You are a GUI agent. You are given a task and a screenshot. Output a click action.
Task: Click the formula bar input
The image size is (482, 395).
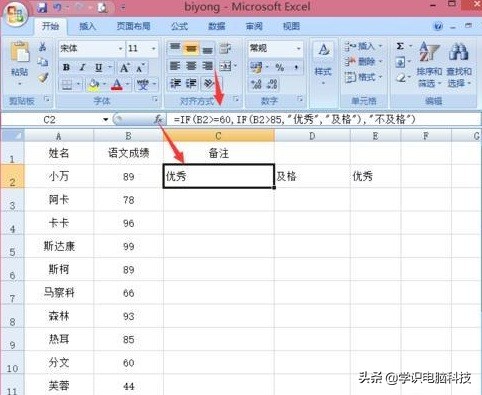(325, 120)
